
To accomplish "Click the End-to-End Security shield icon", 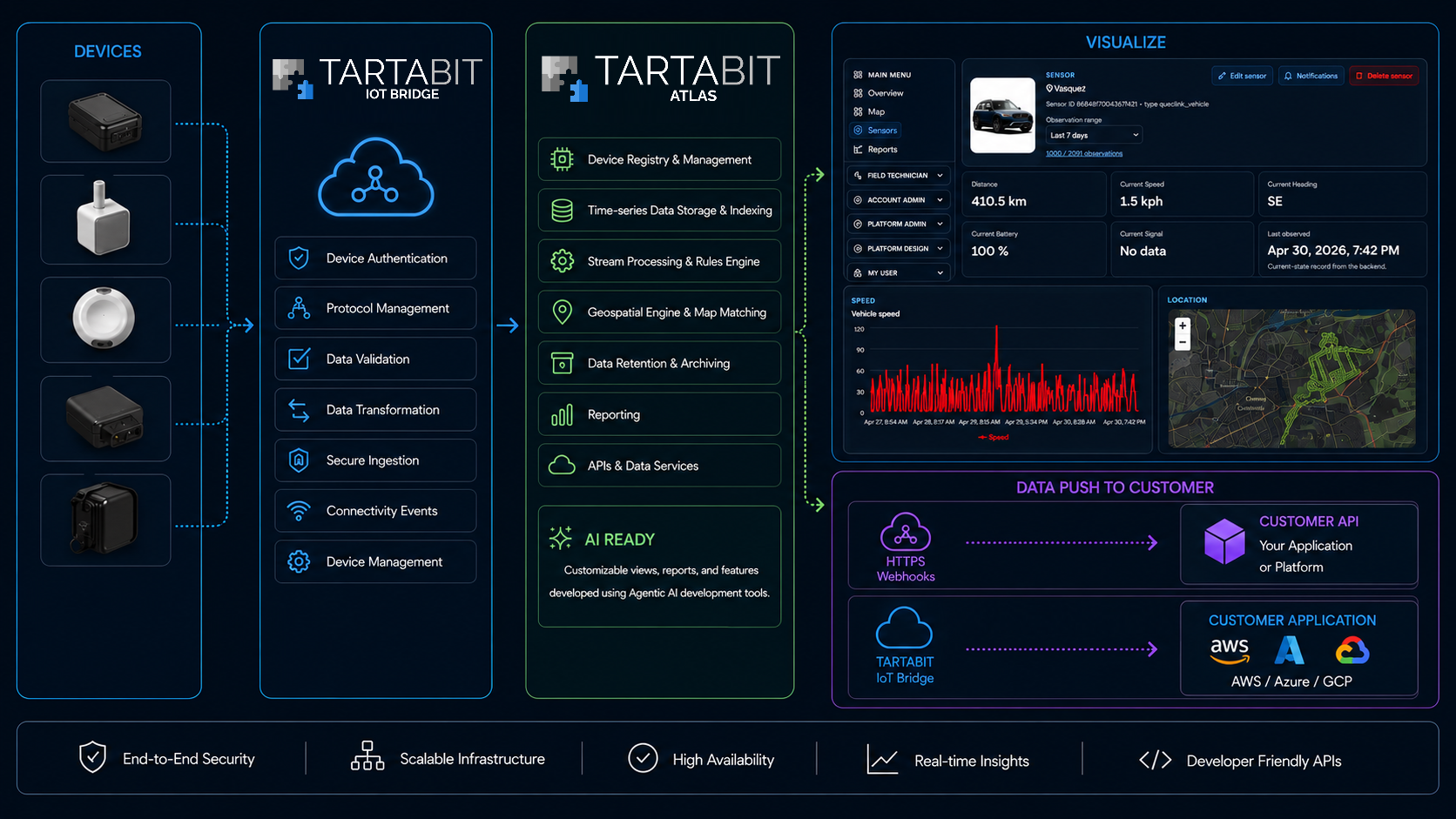I will pos(92,757).
